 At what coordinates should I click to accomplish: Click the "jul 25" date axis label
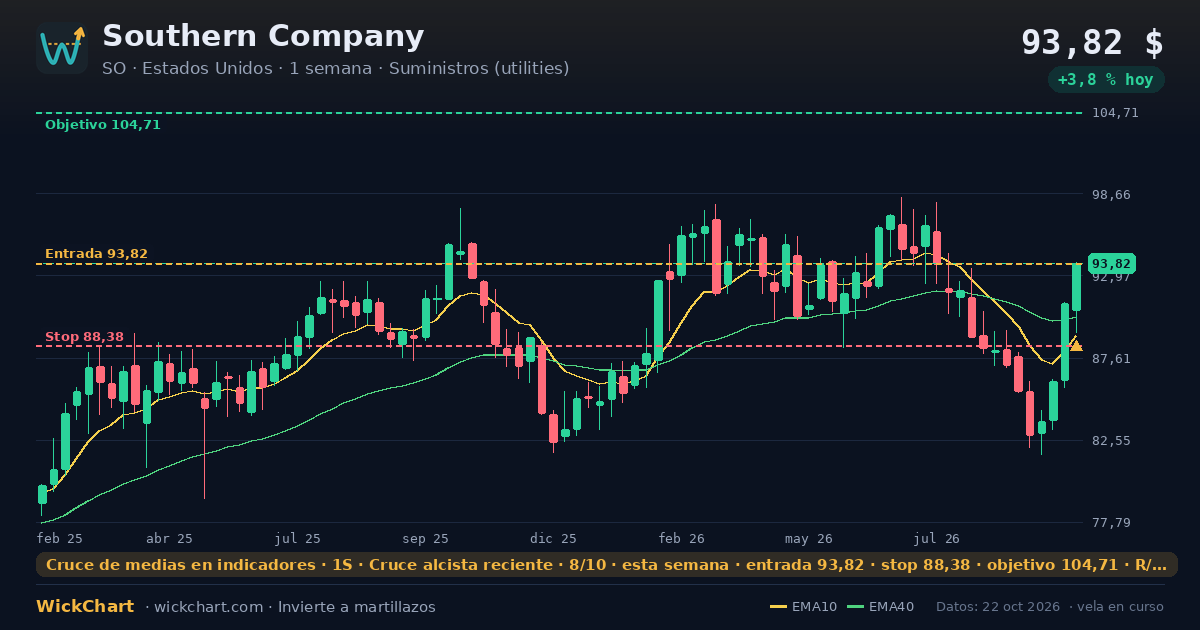coord(298,538)
